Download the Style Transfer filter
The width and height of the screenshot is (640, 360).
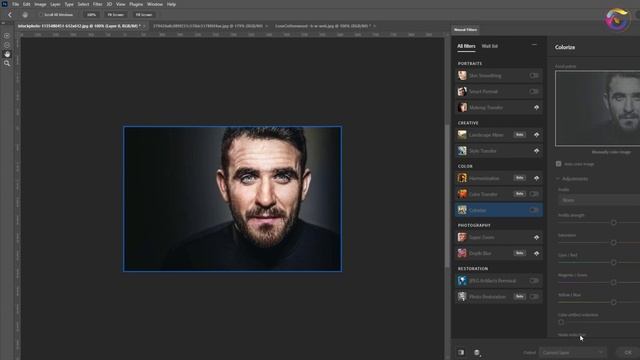tap(536, 151)
